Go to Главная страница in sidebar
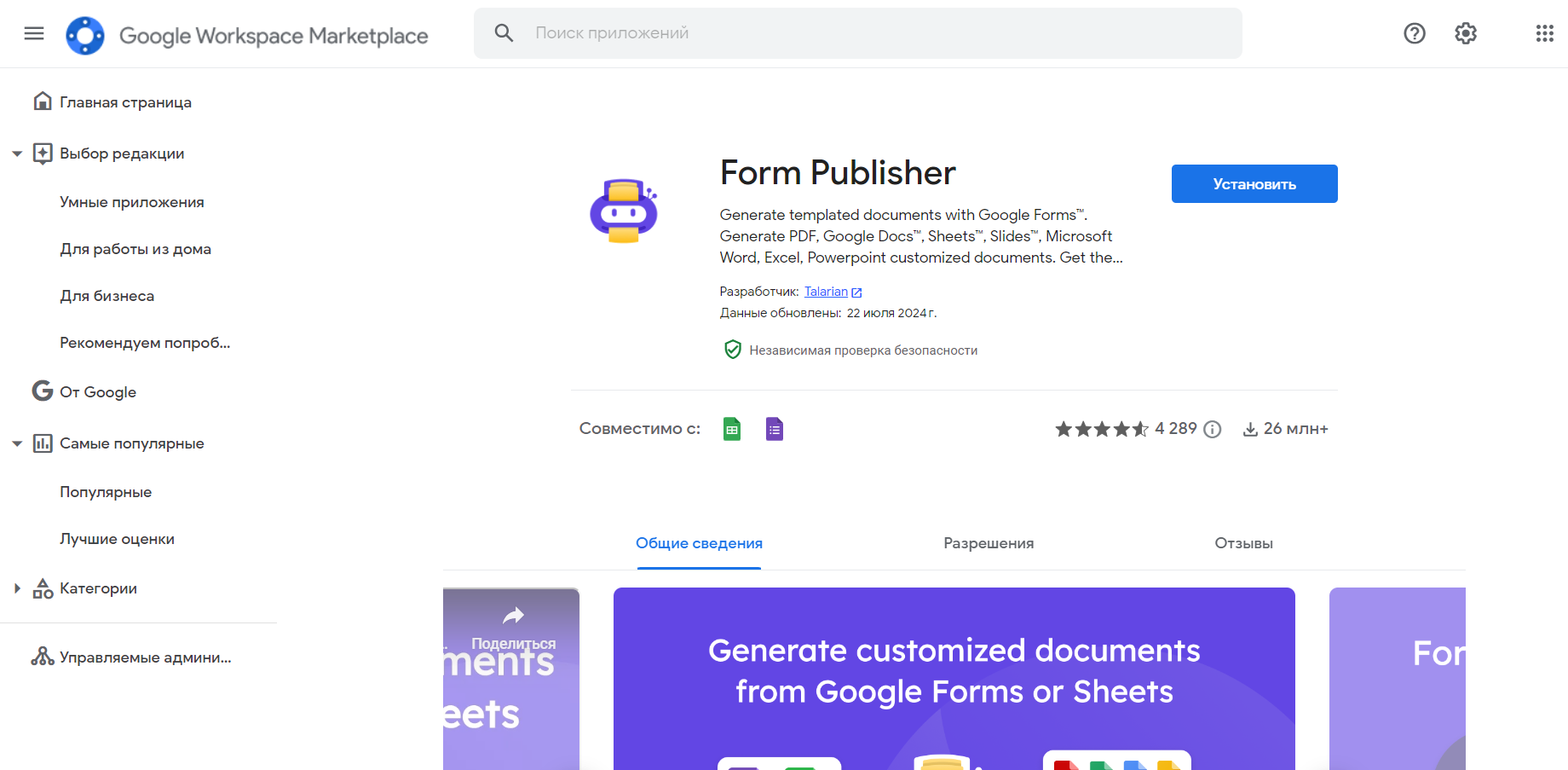The height and width of the screenshot is (770, 1568). click(125, 102)
